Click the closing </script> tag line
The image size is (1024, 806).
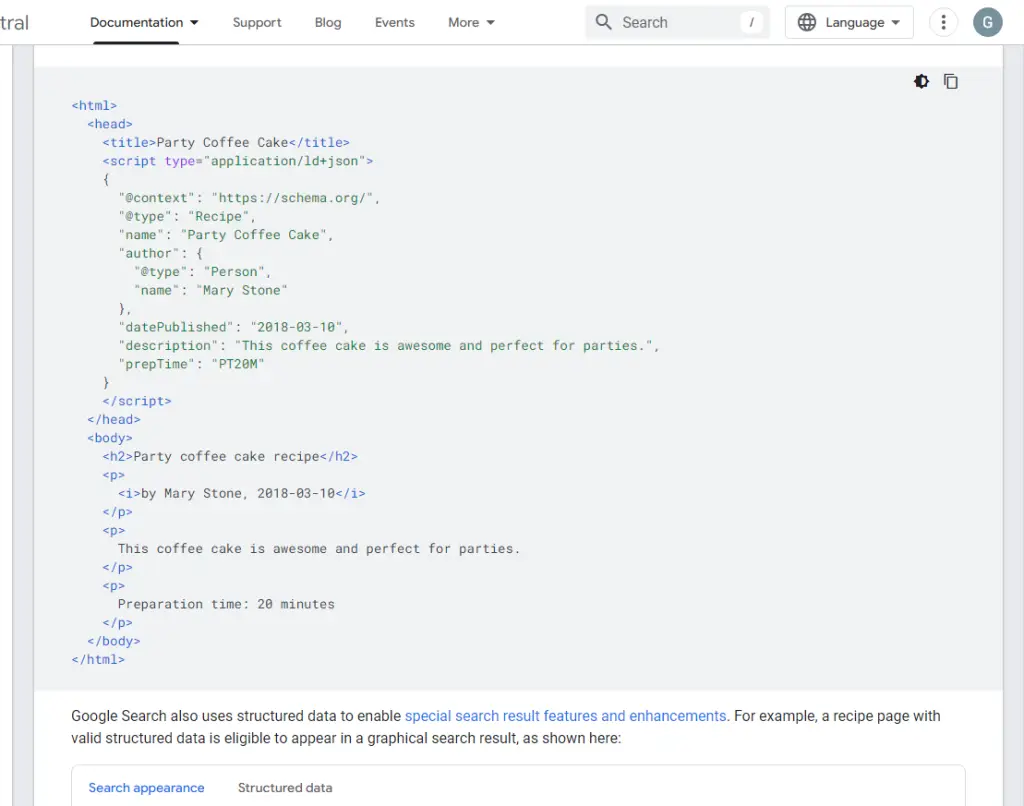pyautogui.click(x=137, y=401)
